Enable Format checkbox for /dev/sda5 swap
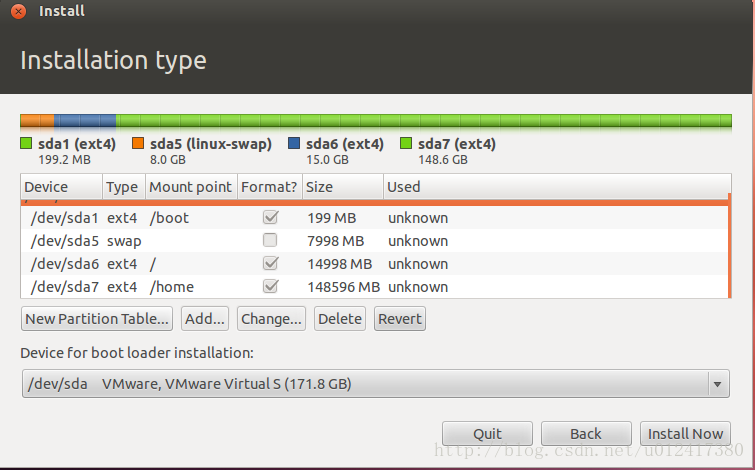 click(x=269, y=241)
